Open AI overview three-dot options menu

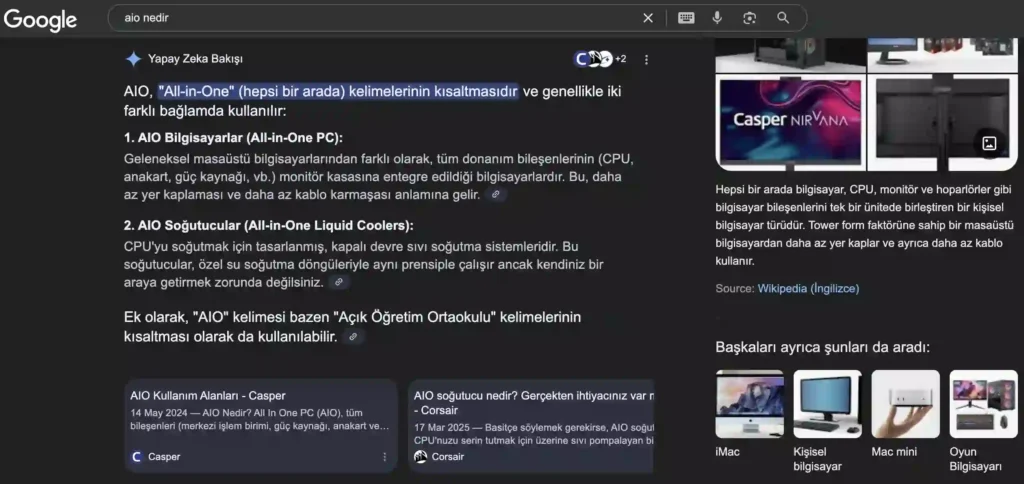pos(647,59)
